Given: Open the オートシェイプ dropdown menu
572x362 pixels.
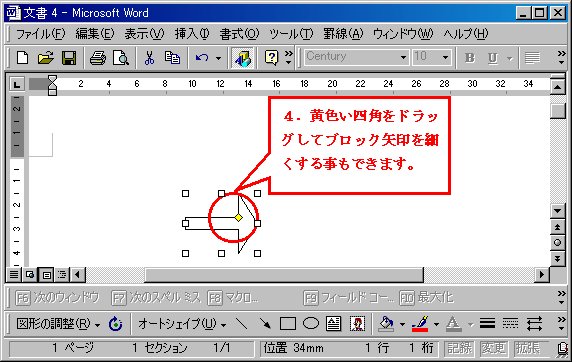Looking at the screenshot, I should [x=182, y=324].
